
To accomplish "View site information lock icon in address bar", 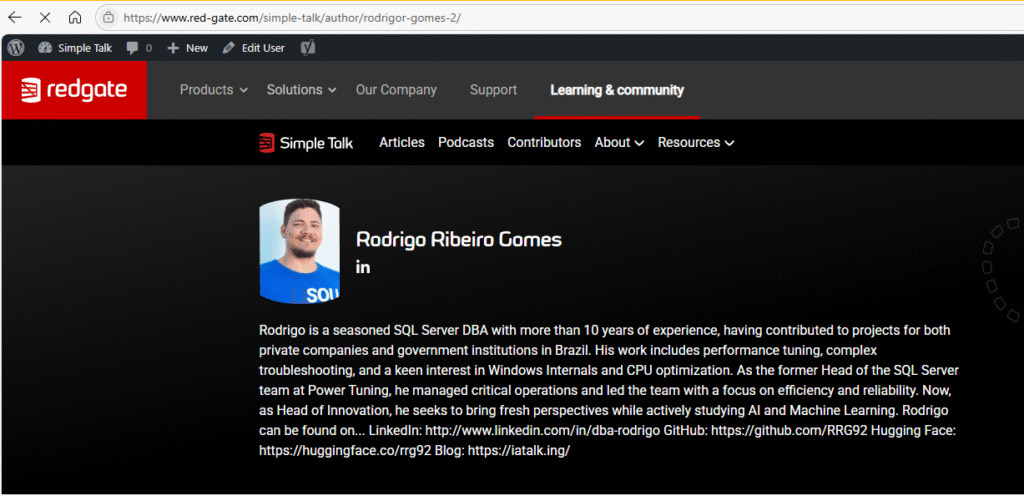I will 109,18.
